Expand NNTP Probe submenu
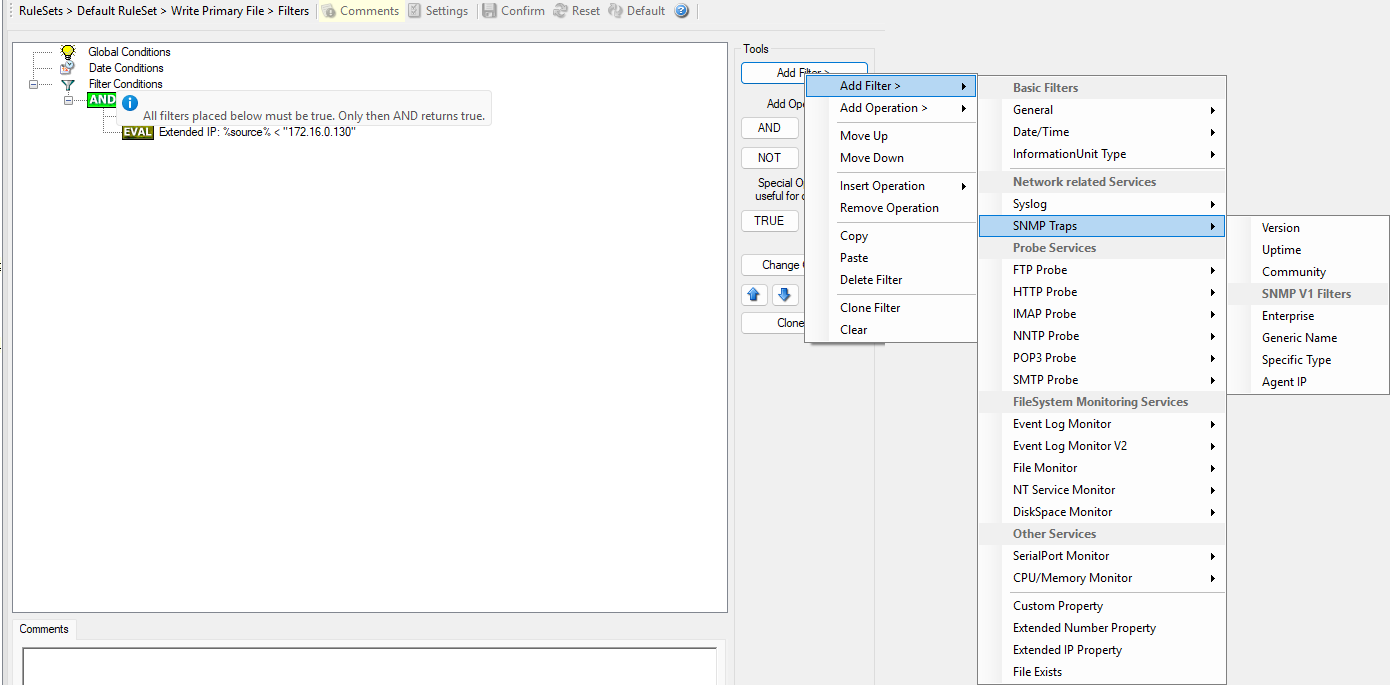The width and height of the screenshot is (1390, 685). [1102, 336]
